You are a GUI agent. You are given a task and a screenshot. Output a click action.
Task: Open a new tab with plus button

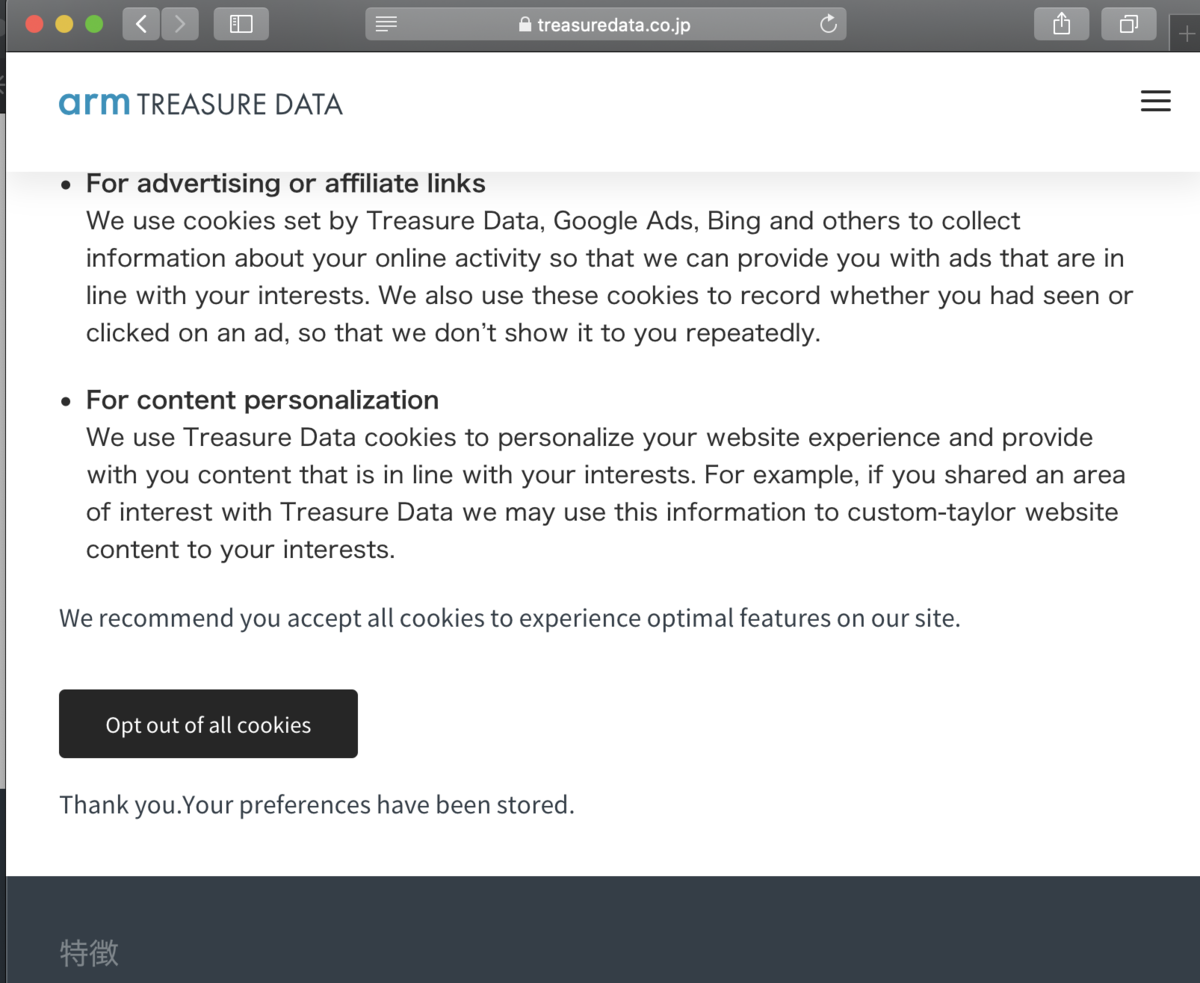[1187, 35]
